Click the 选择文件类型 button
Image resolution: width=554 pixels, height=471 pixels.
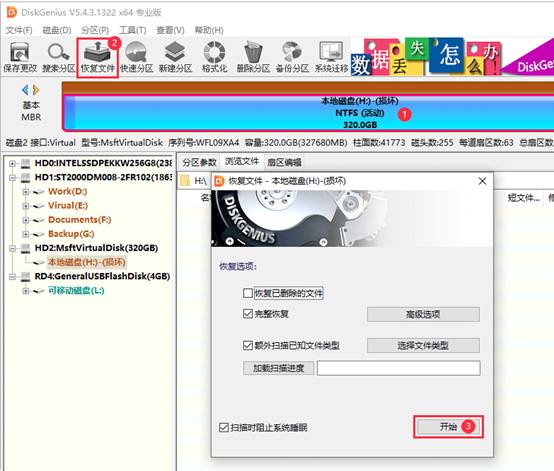pyautogui.click(x=423, y=345)
